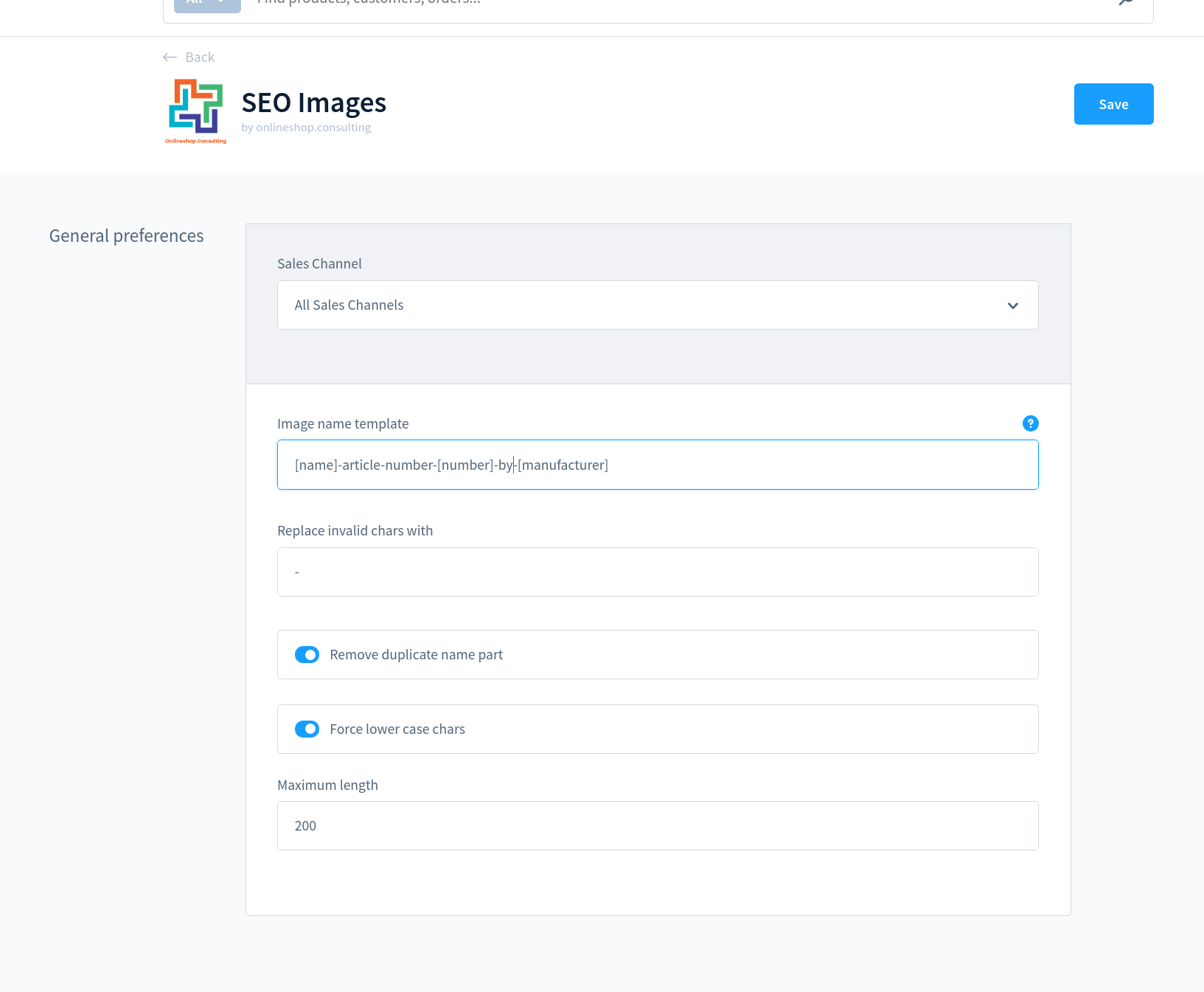Open the Sales Channel dropdown
This screenshot has height=992, width=1204.
pyautogui.click(x=658, y=305)
